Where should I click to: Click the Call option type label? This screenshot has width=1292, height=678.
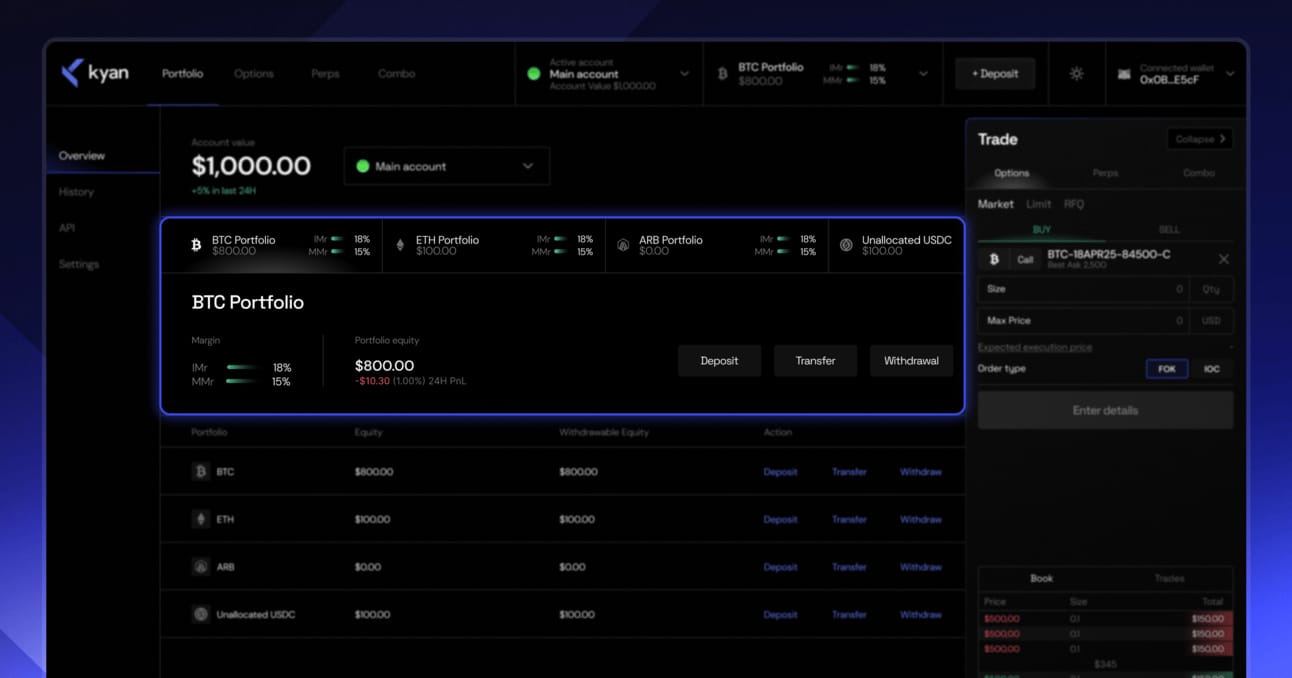tap(1025, 259)
